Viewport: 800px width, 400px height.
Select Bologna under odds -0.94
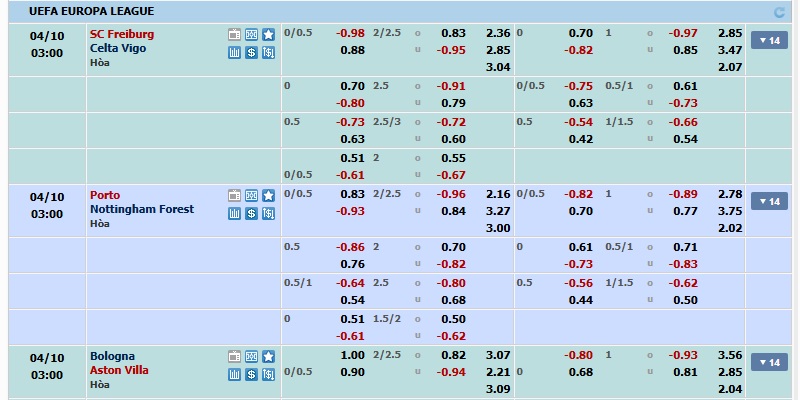451,372
